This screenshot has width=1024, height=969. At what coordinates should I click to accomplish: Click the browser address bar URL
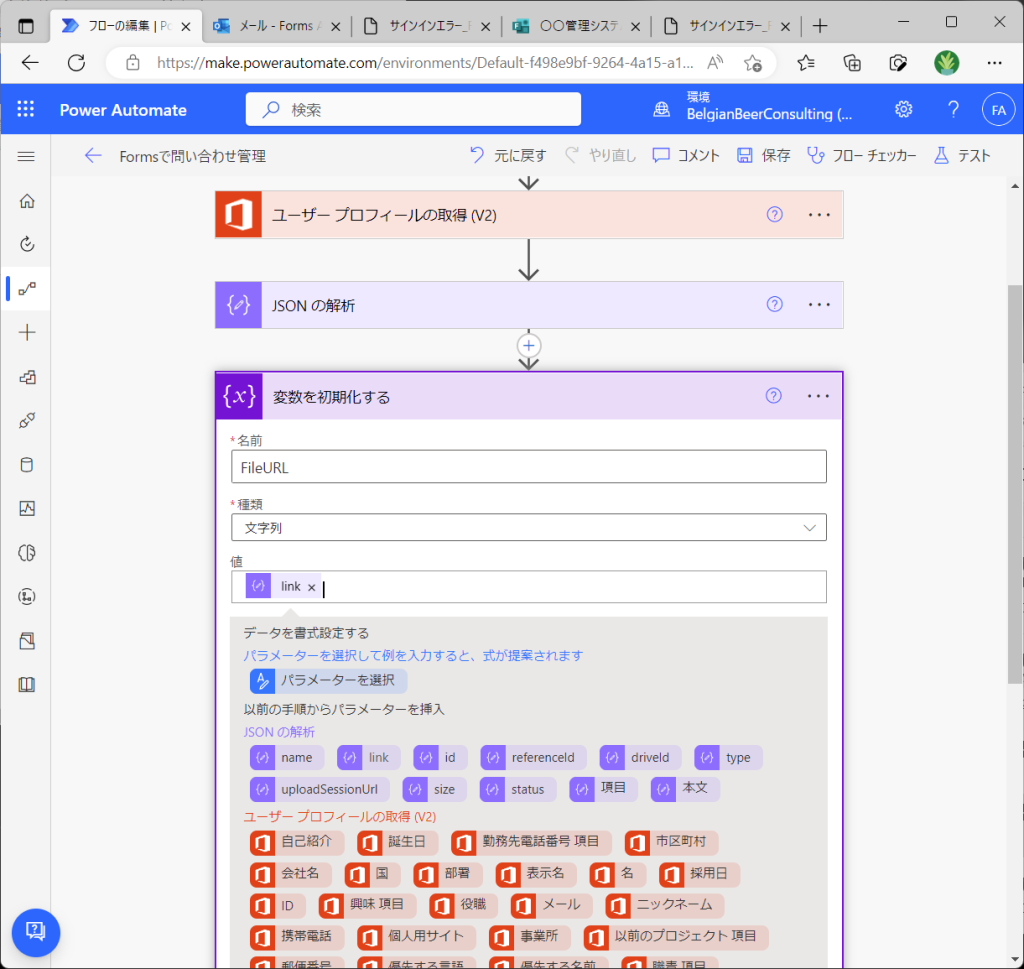424,63
